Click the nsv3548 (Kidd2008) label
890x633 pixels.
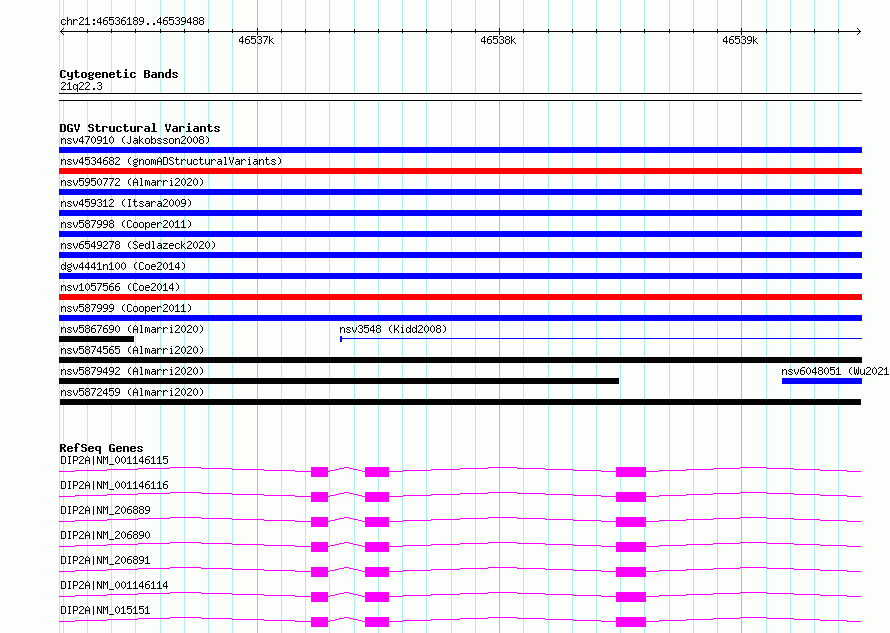(393, 329)
